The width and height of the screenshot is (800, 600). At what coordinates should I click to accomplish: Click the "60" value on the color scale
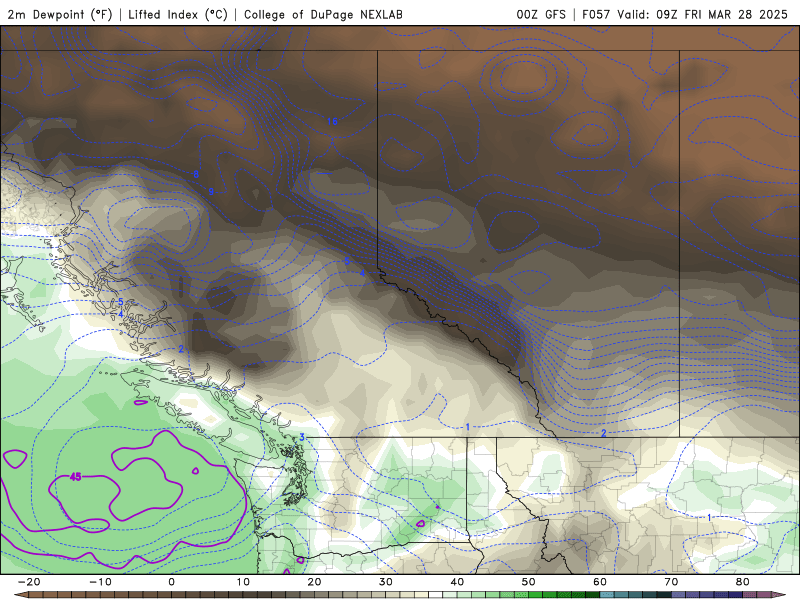pyautogui.click(x=600, y=582)
